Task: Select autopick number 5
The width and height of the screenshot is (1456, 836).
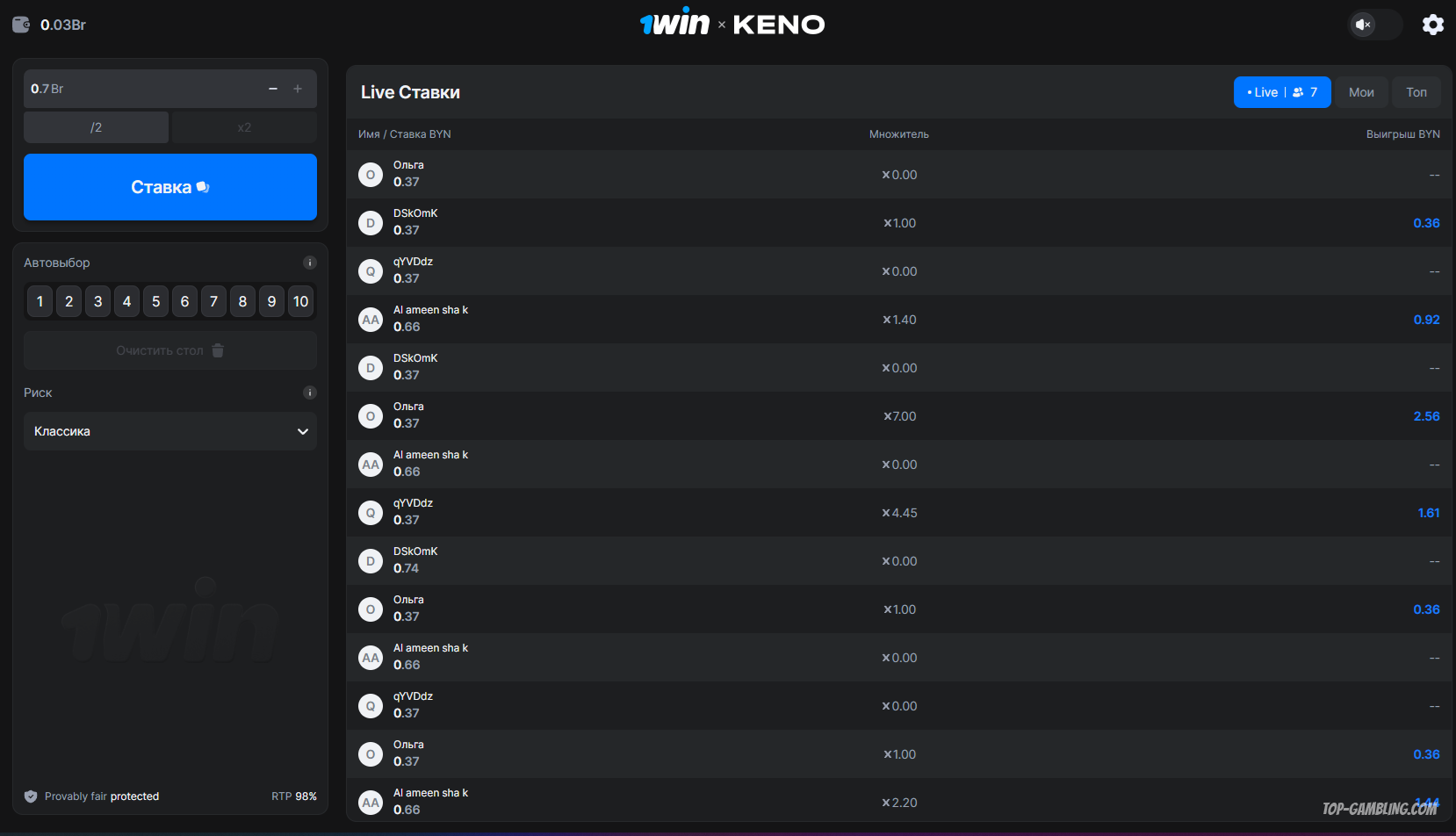Action: 155,301
